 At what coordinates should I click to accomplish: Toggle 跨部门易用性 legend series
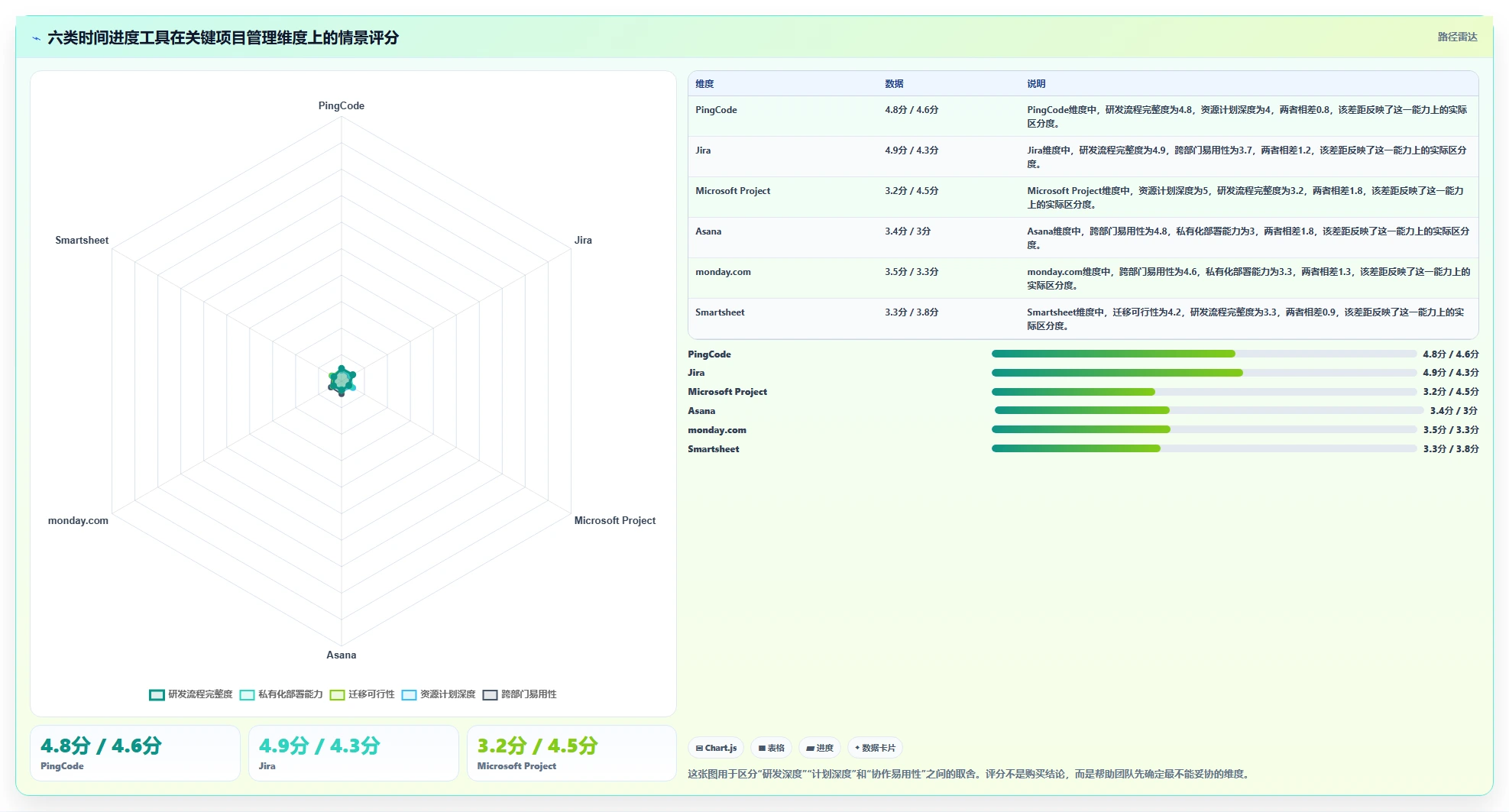(x=520, y=694)
